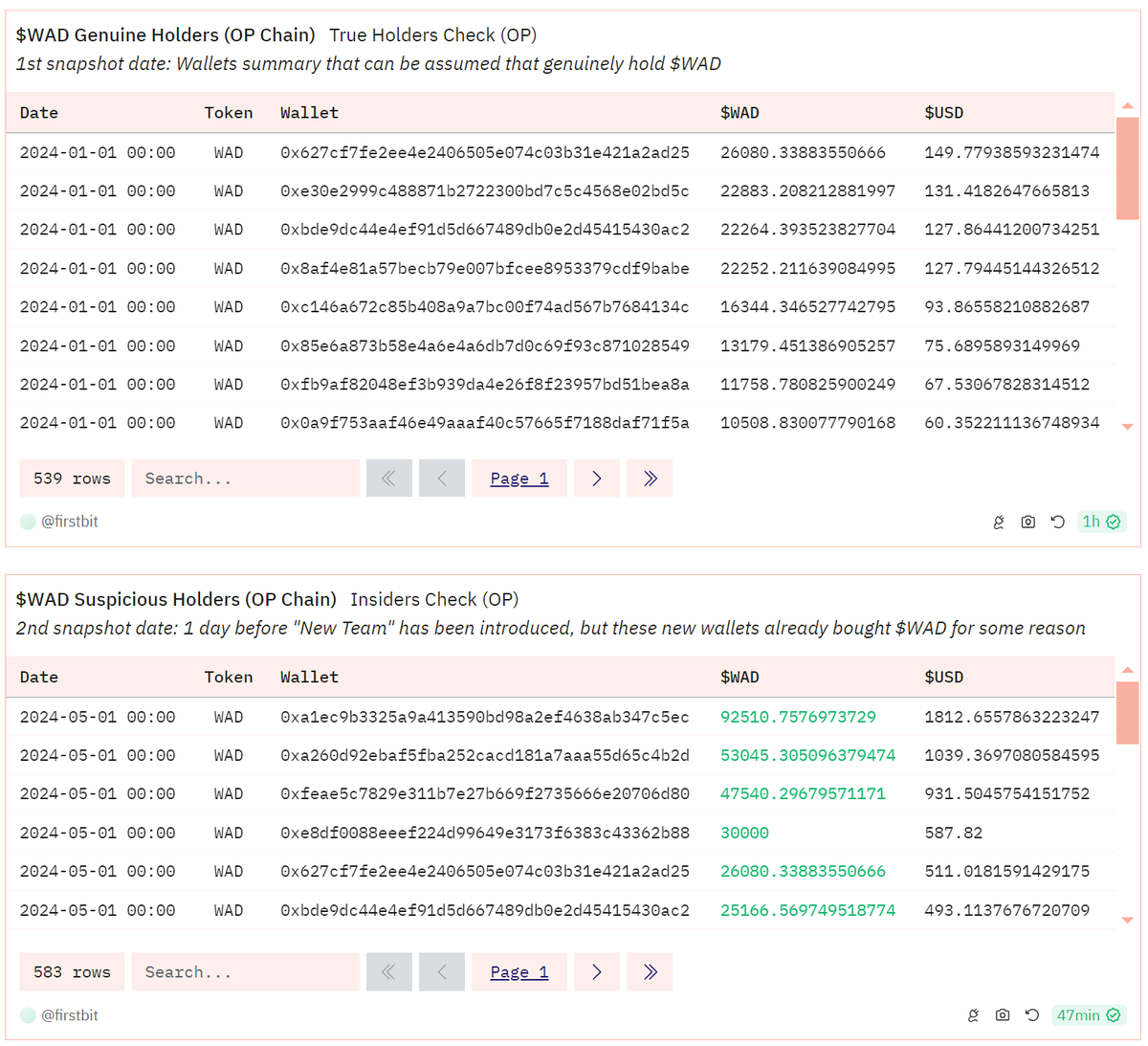1148x1046 pixels.
Task: Sort Suspicious Holders table by $USD header
Action: coord(943,678)
